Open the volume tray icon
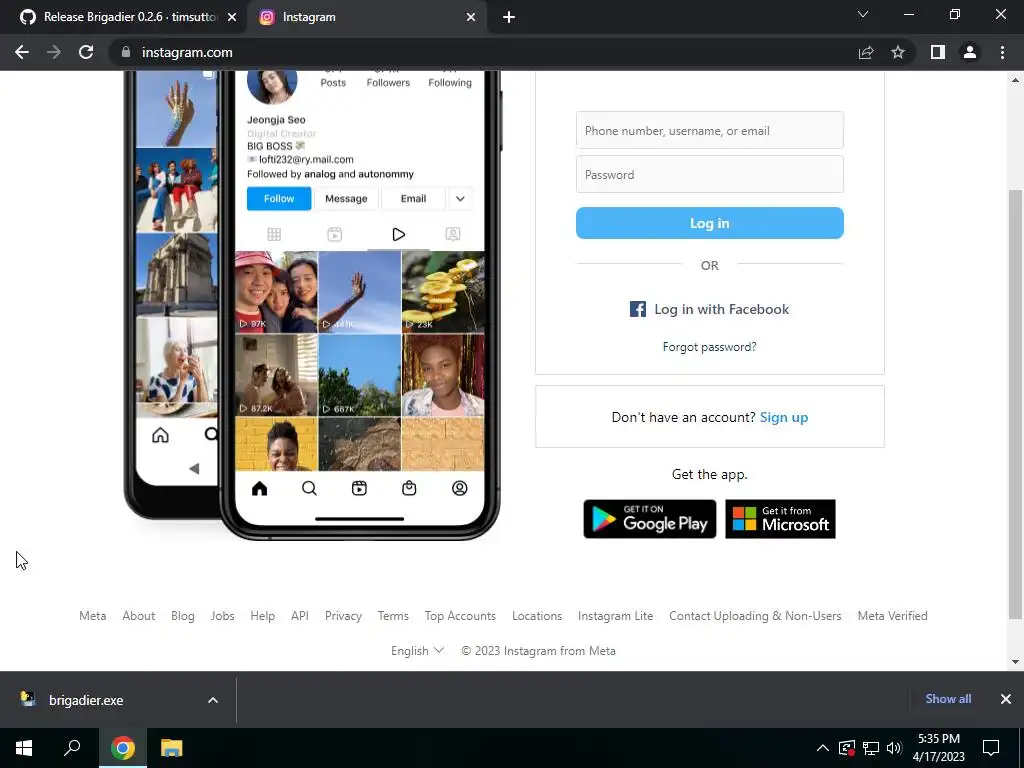The width and height of the screenshot is (1024, 768). tap(894, 748)
